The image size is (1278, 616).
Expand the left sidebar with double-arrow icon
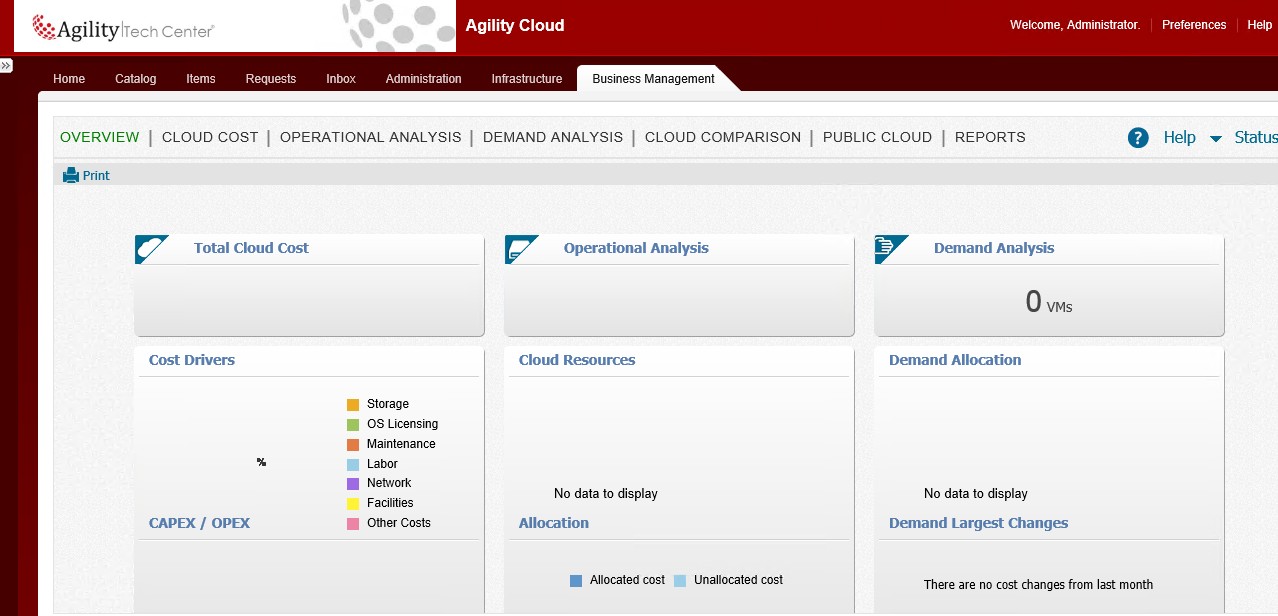(x=6, y=65)
